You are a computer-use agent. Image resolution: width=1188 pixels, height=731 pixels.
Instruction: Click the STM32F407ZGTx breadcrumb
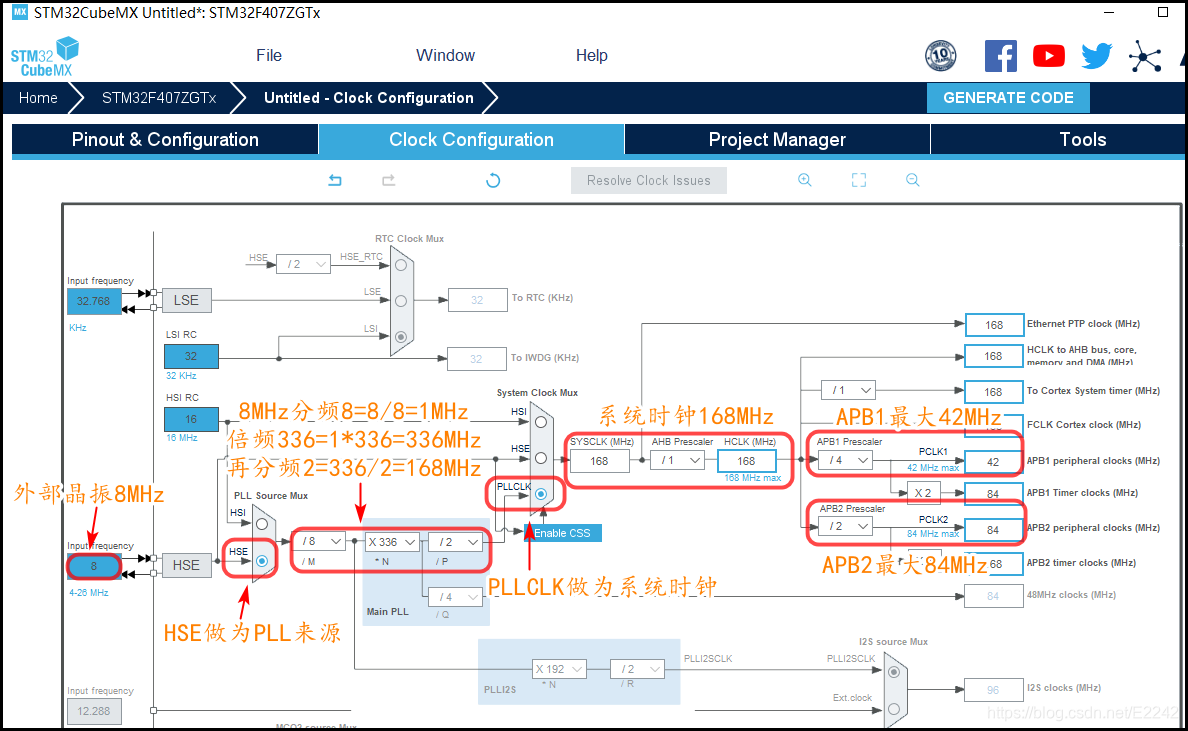click(159, 98)
